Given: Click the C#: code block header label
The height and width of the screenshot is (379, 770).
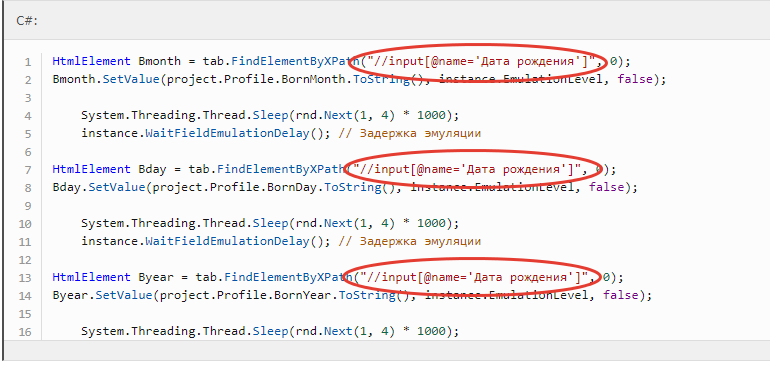Looking at the screenshot, I should click(27, 21).
